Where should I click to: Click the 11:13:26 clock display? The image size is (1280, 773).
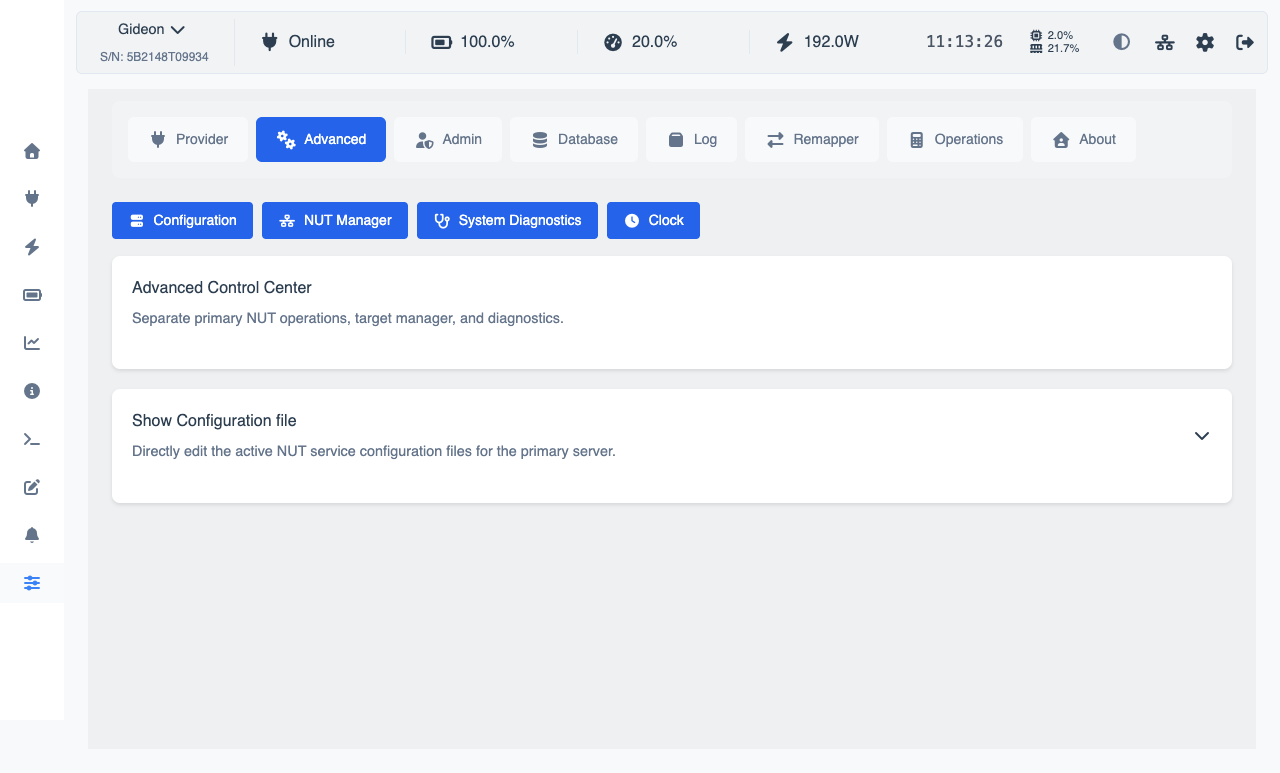coord(964,42)
